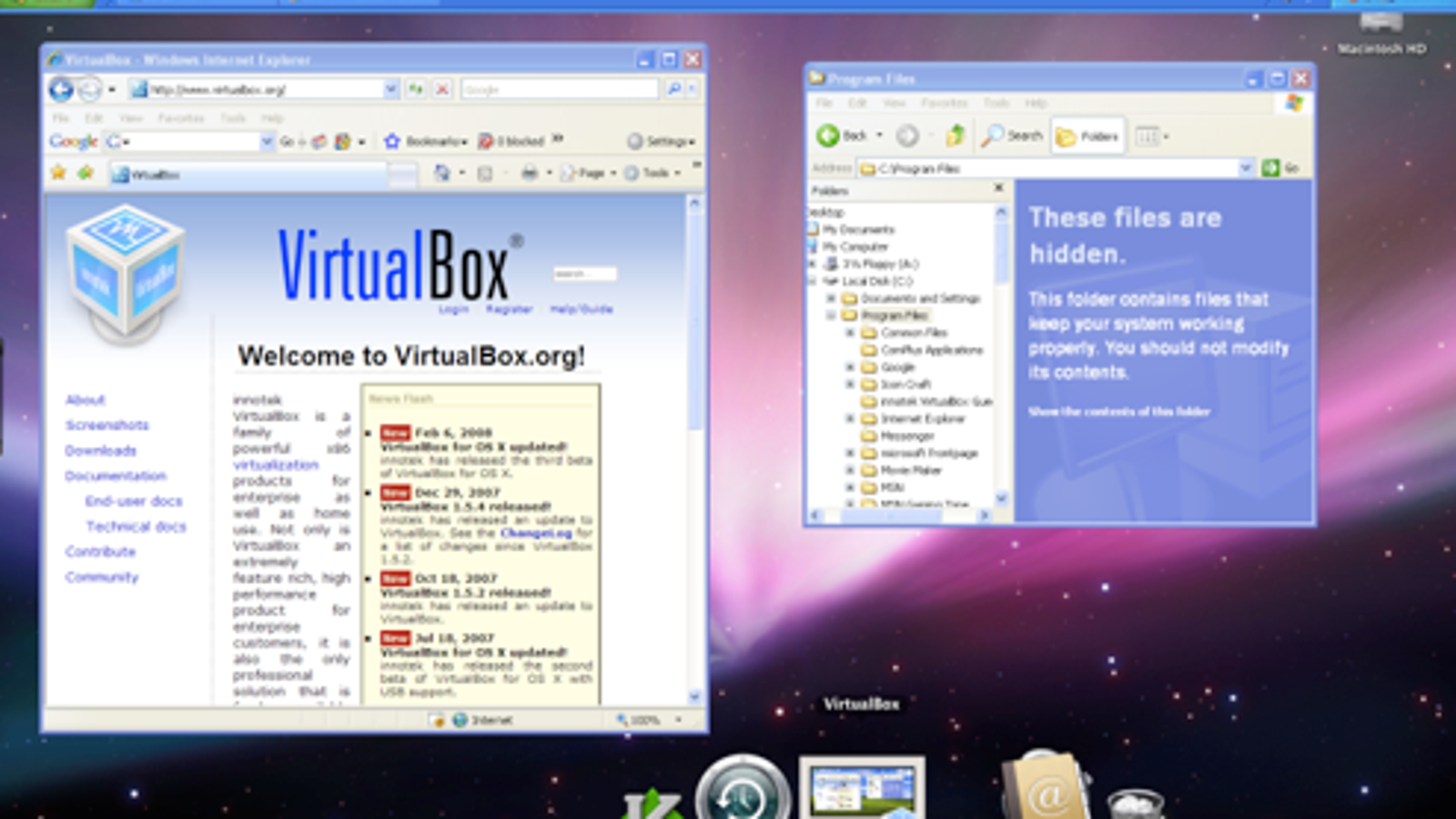Click the Home icon in IE command bar
Image resolution: width=1456 pixels, height=819 pixels.
pos(442,173)
